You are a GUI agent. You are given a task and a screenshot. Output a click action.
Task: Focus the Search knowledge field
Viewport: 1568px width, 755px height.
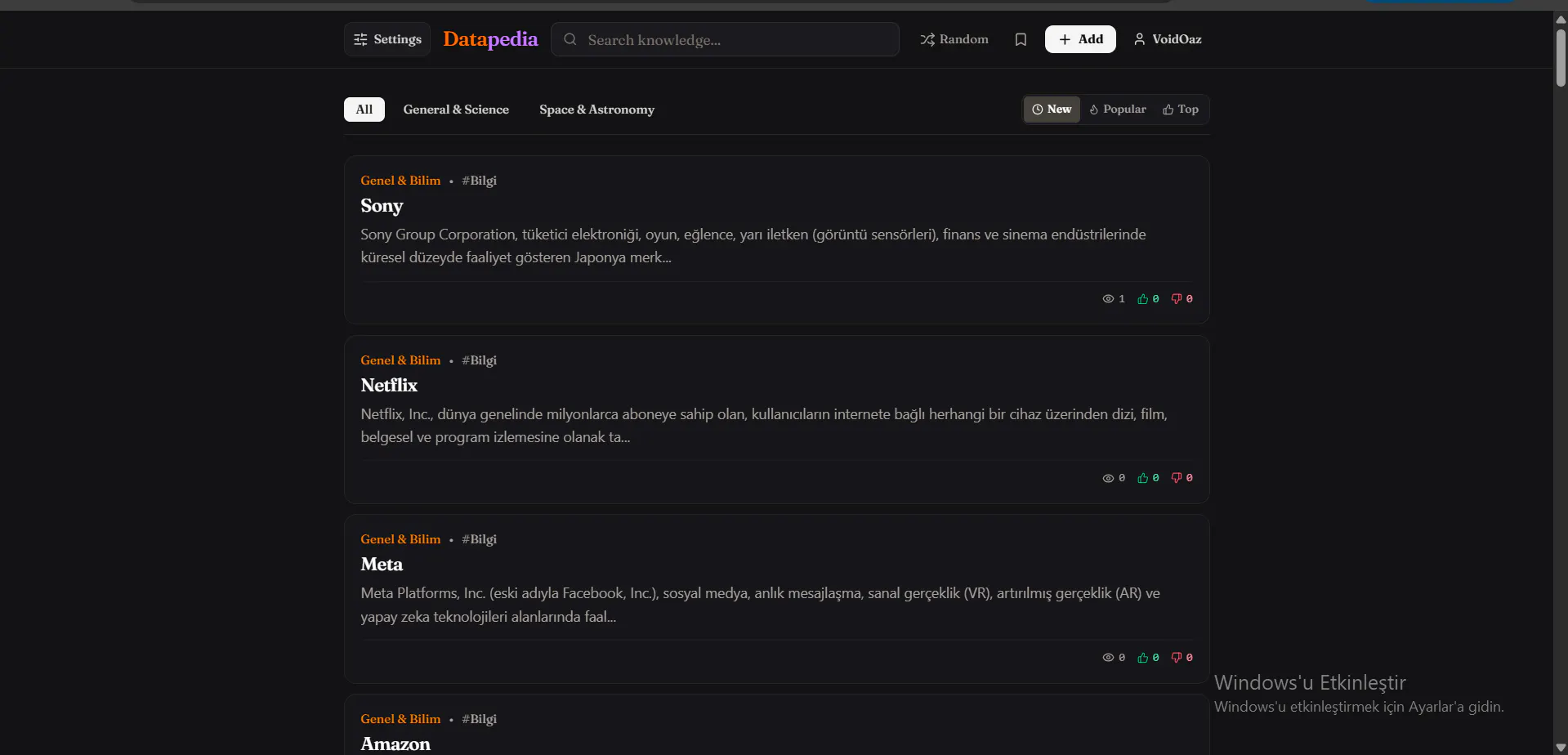[725, 39]
